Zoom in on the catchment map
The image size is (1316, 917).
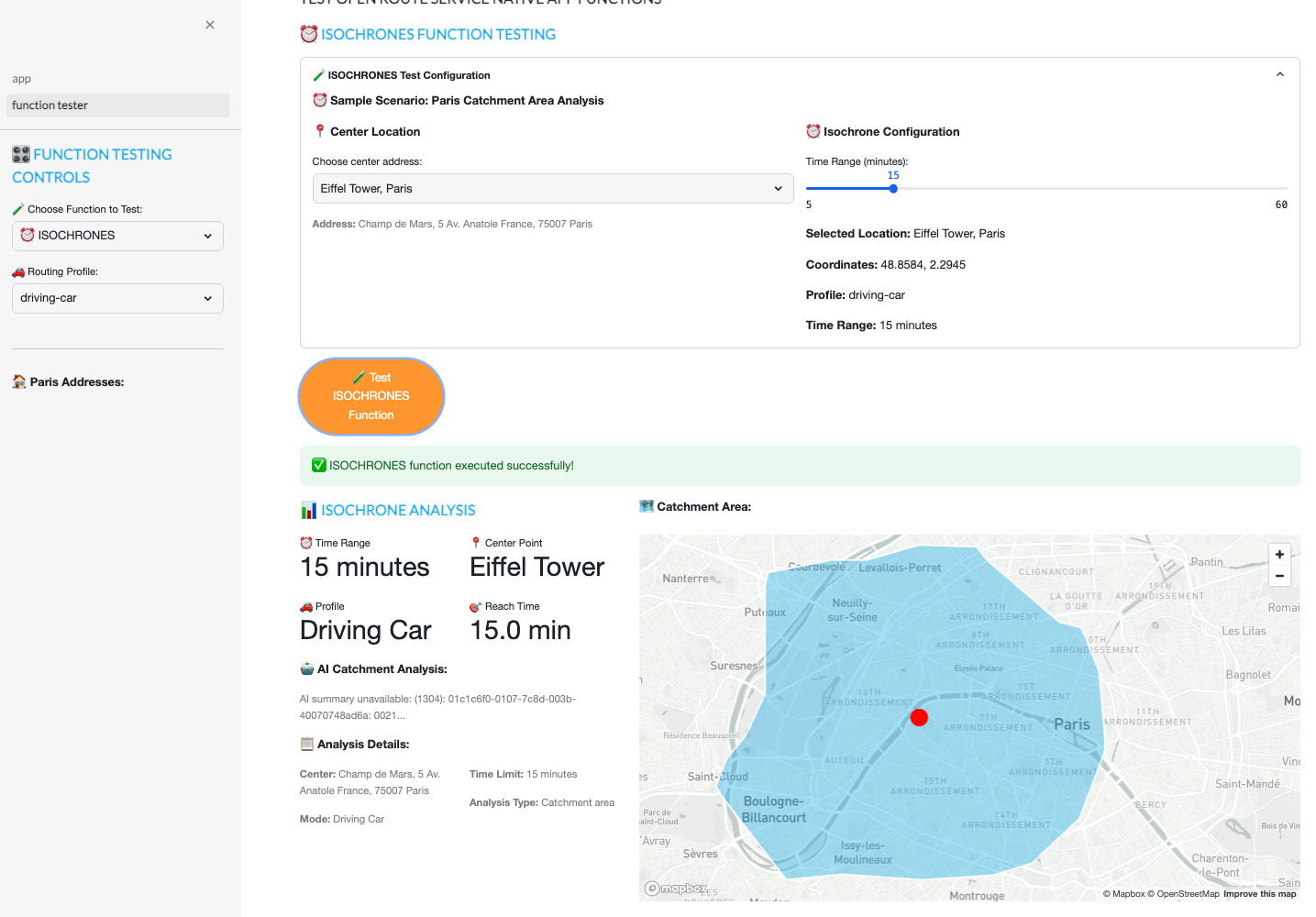[x=1279, y=554]
